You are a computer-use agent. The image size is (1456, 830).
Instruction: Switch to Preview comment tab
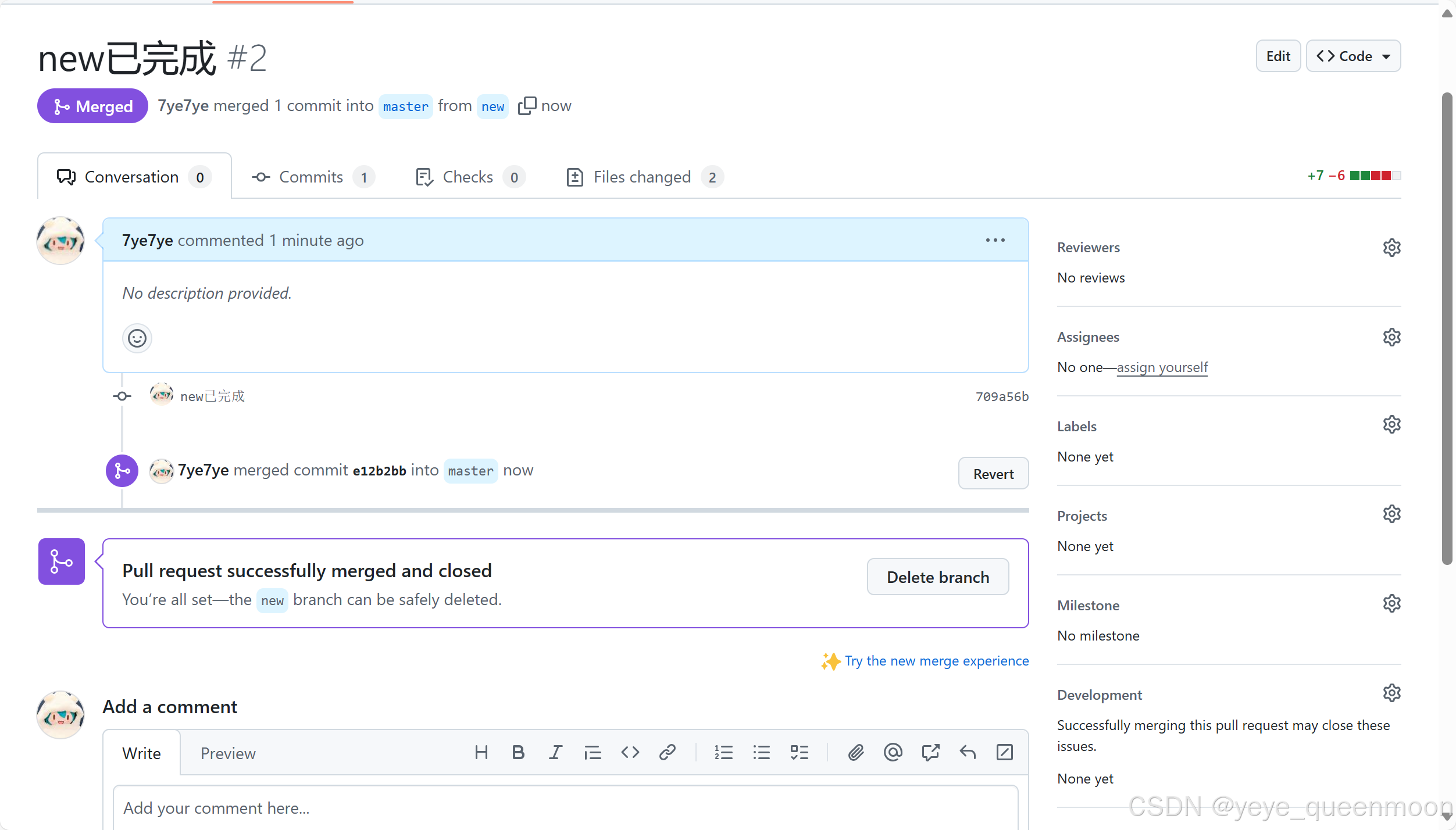[x=228, y=754]
